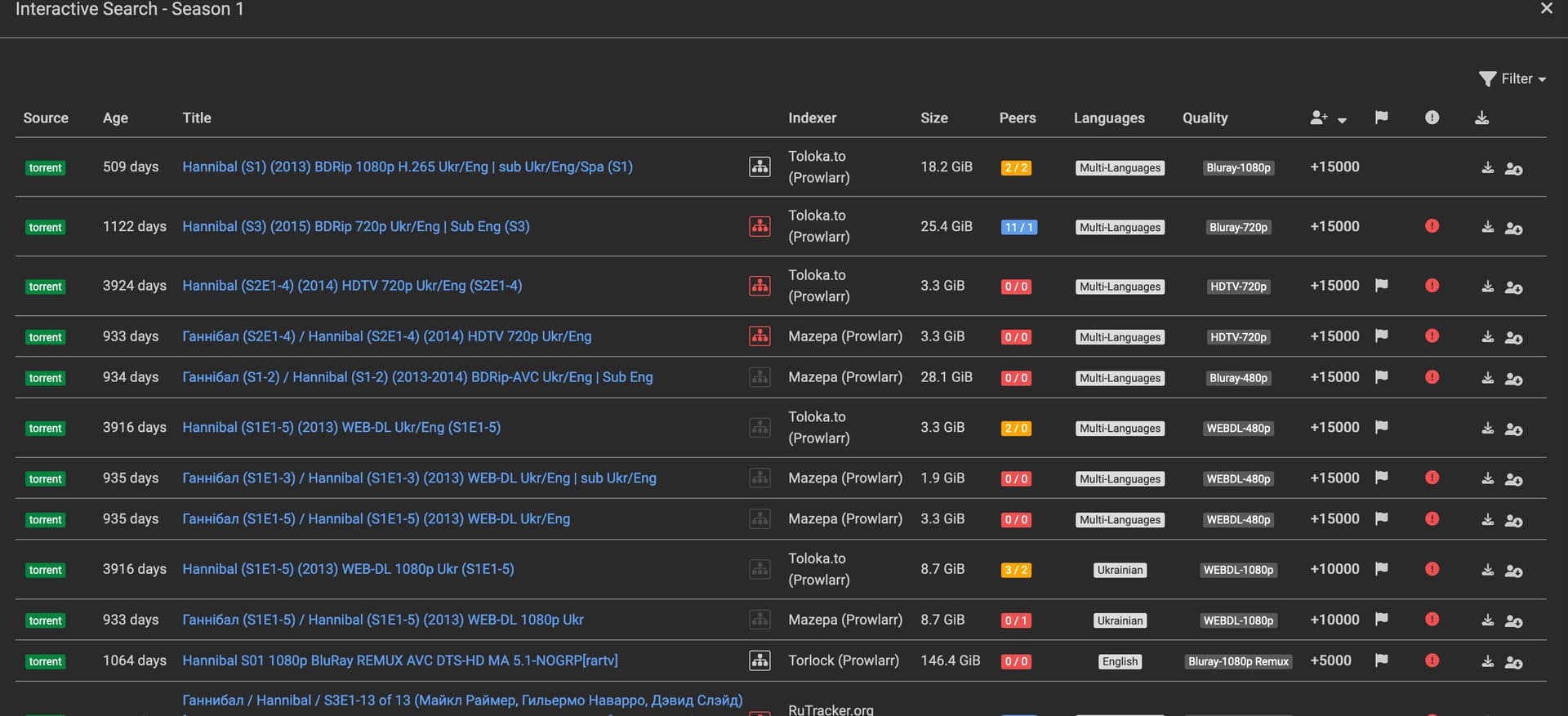Sort results by Peers column
Image resolution: width=1568 pixels, height=716 pixels.
pos(1017,118)
